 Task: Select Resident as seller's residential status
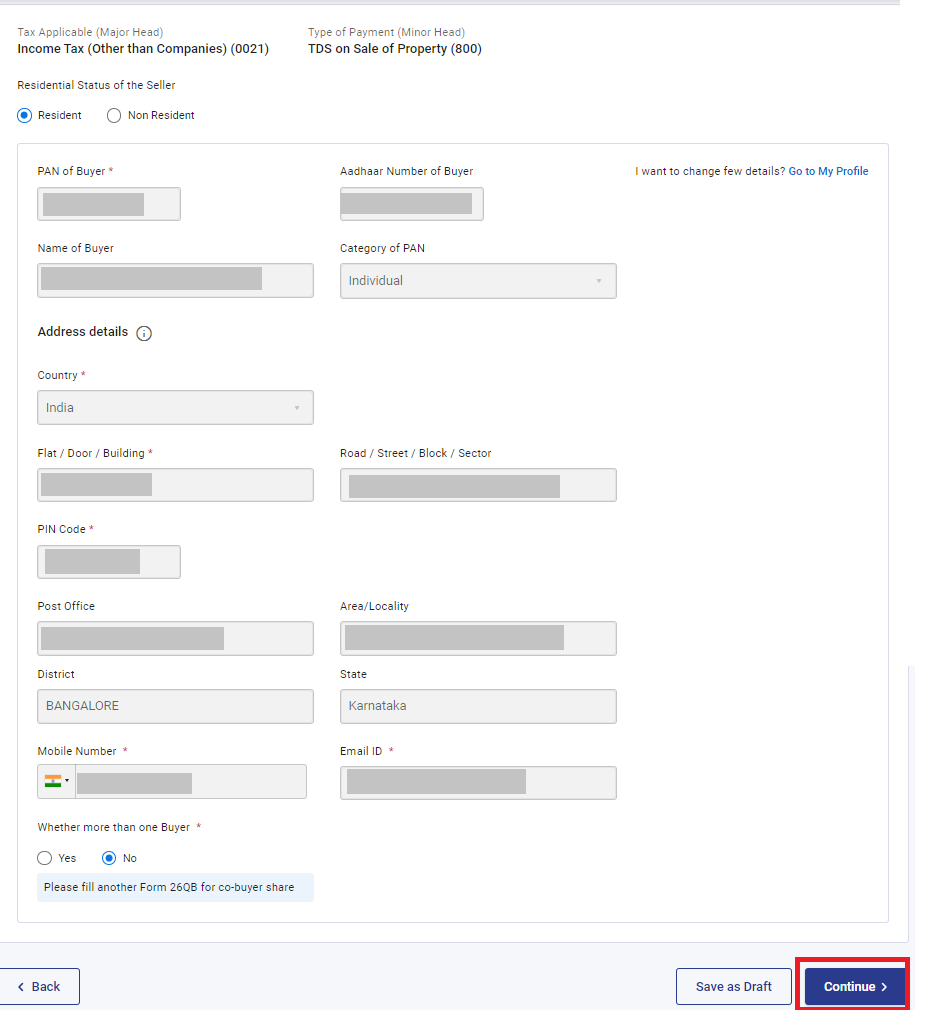pyautogui.click(x=25, y=115)
